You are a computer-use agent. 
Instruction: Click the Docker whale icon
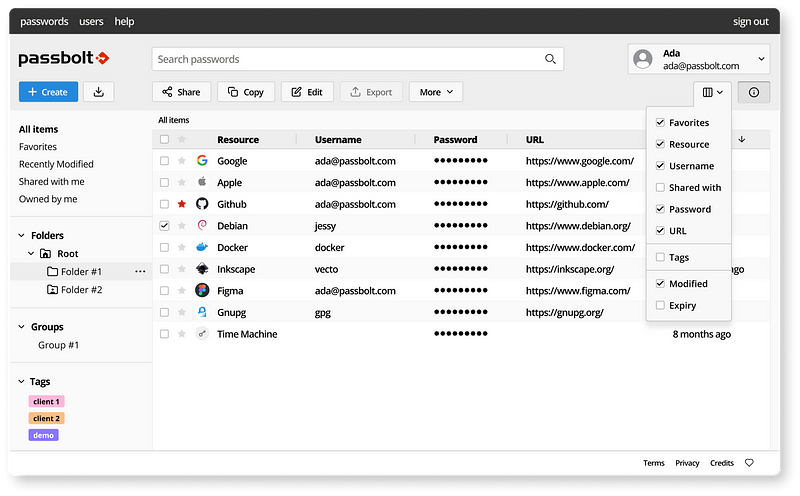coord(202,247)
